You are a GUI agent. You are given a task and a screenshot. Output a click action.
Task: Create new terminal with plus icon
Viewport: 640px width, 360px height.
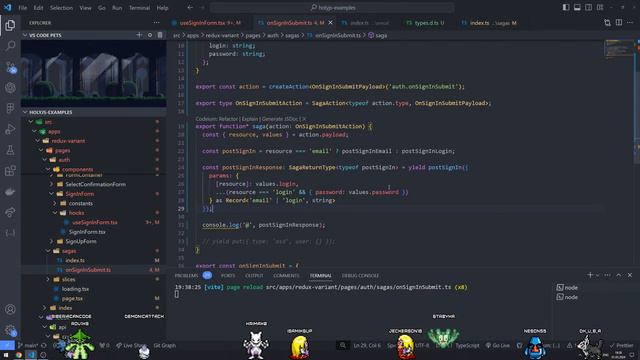[x=590, y=275]
